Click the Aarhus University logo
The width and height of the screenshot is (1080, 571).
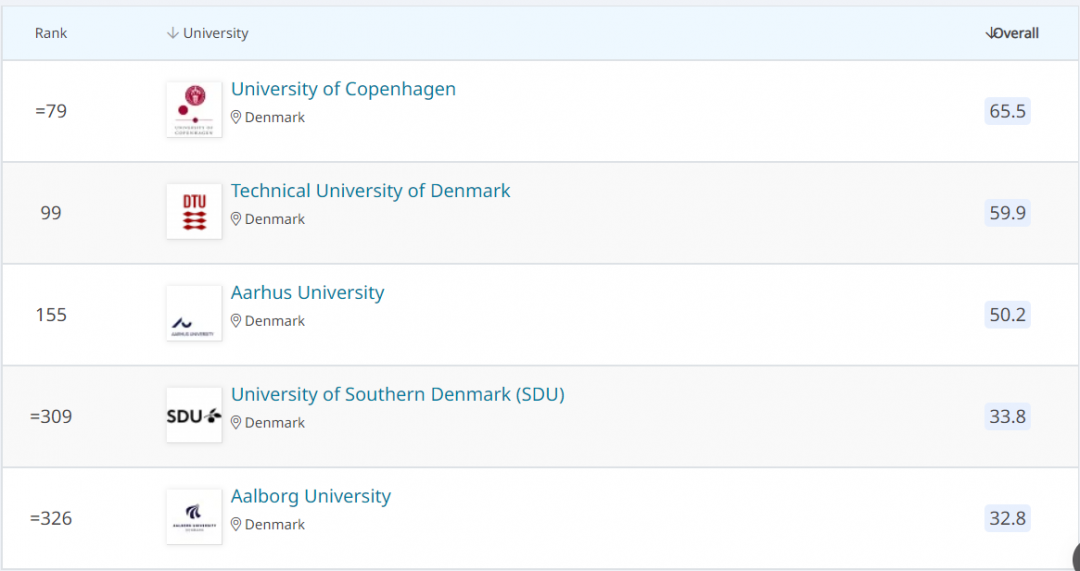194,313
